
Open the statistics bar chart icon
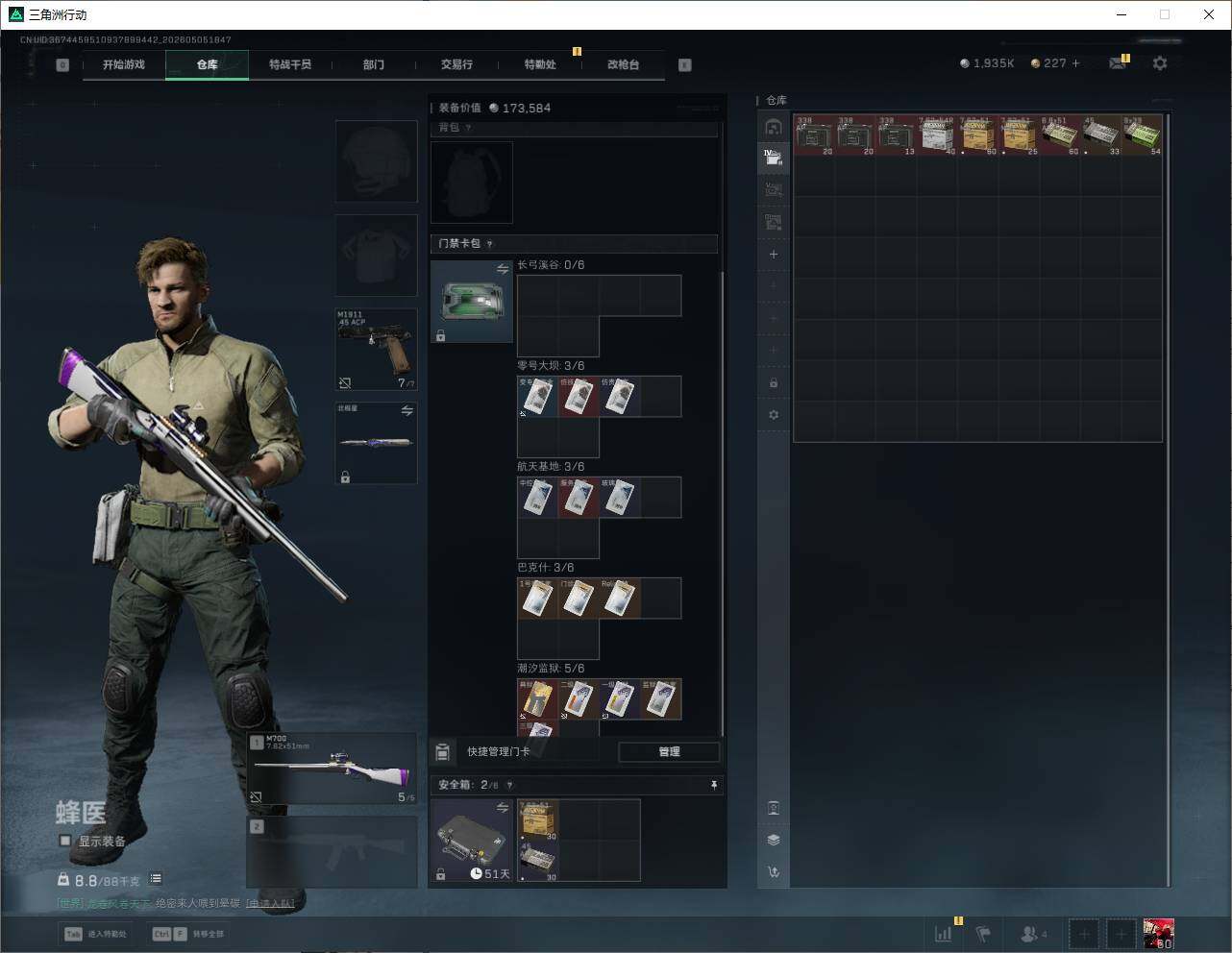(x=944, y=933)
